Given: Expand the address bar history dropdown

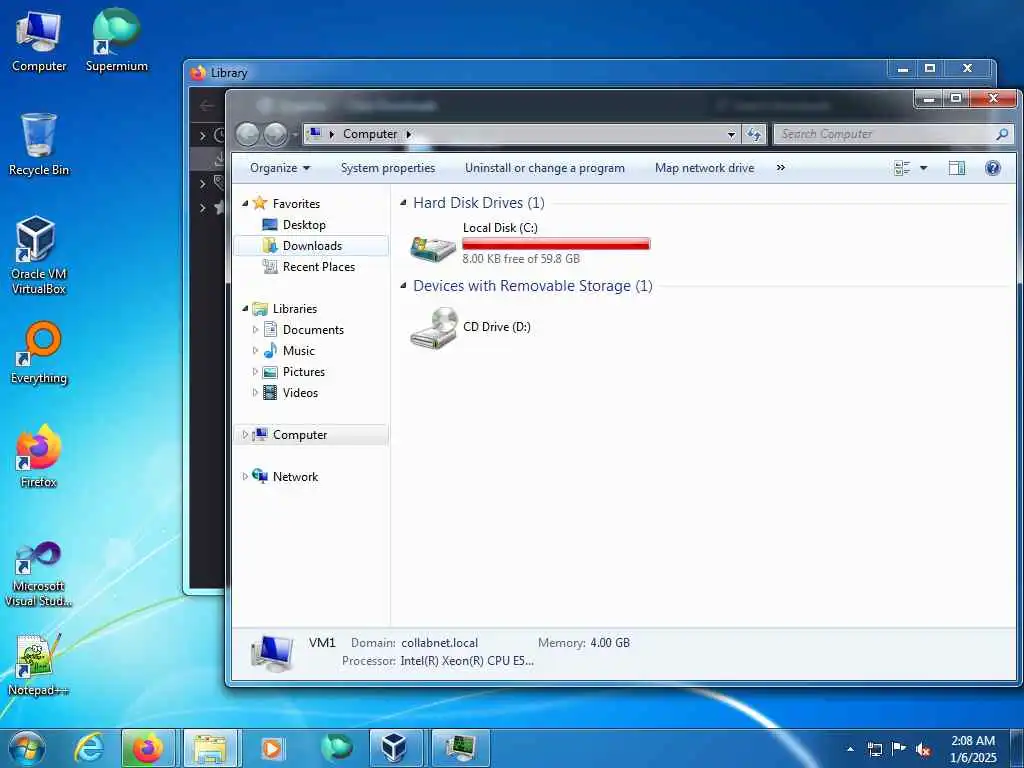Looking at the screenshot, I should tap(731, 135).
